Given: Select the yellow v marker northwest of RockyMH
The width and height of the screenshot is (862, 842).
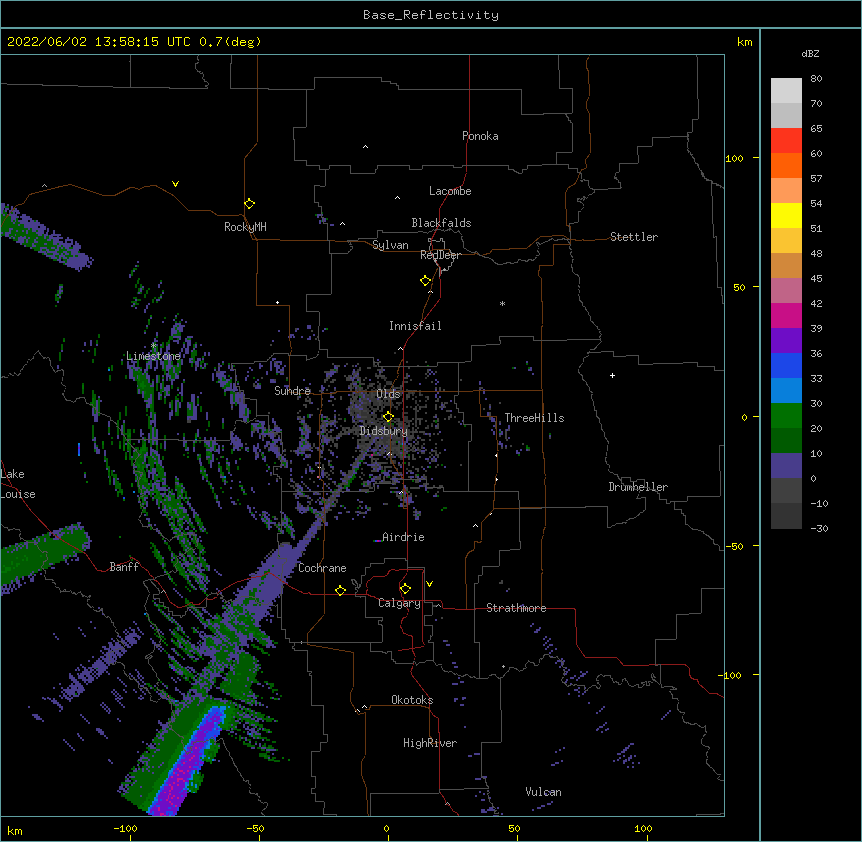Looking at the screenshot, I should 175,184.
